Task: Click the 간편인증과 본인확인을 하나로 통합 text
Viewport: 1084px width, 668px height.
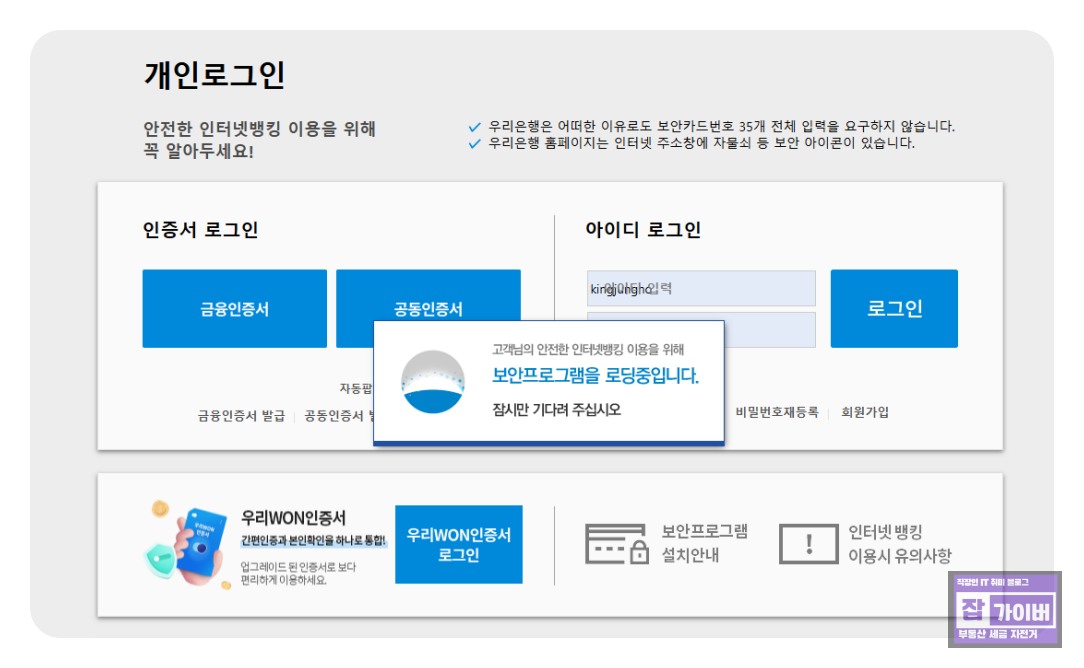Action: tap(313, 541)
